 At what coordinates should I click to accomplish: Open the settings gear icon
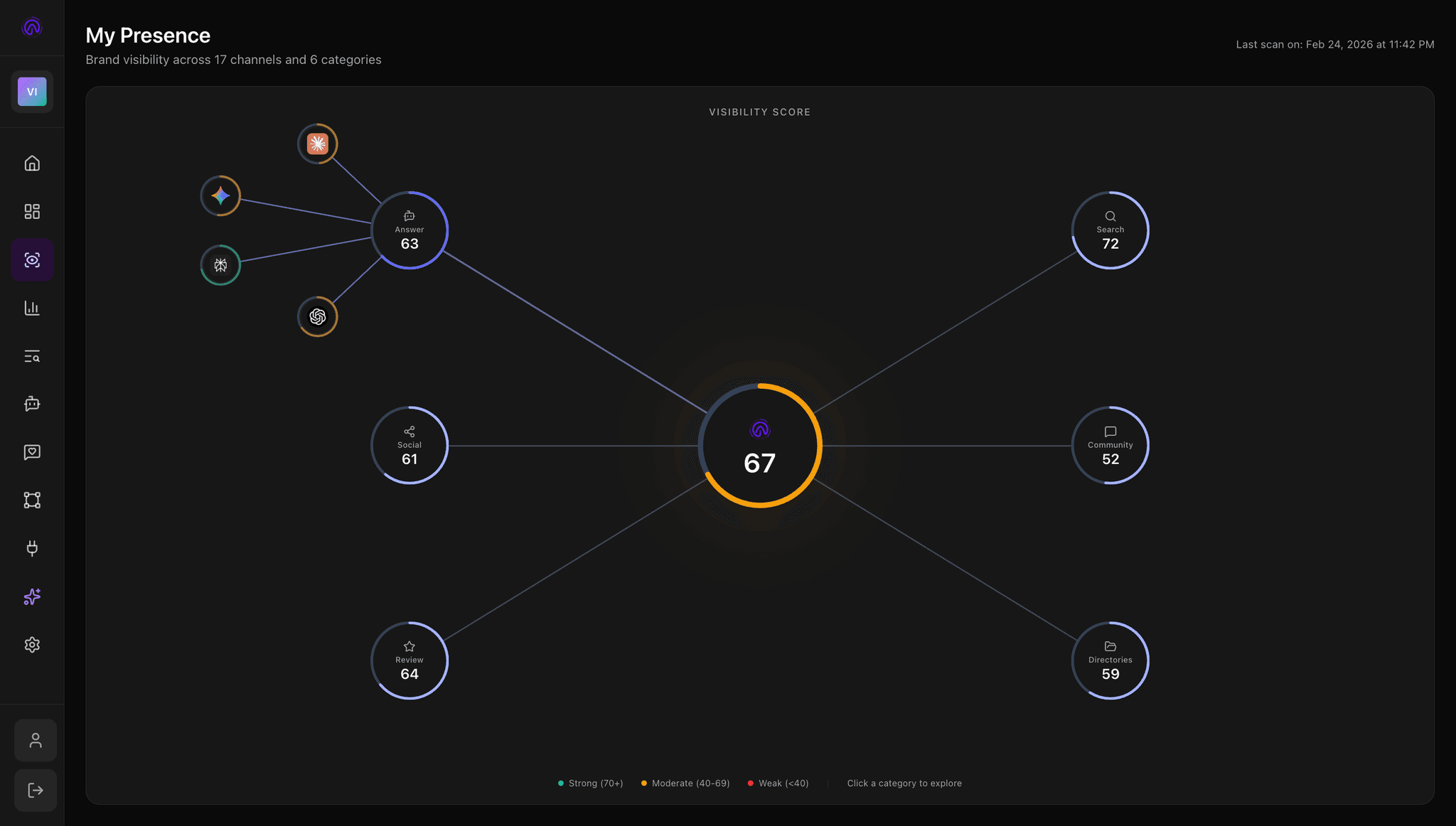32,645
